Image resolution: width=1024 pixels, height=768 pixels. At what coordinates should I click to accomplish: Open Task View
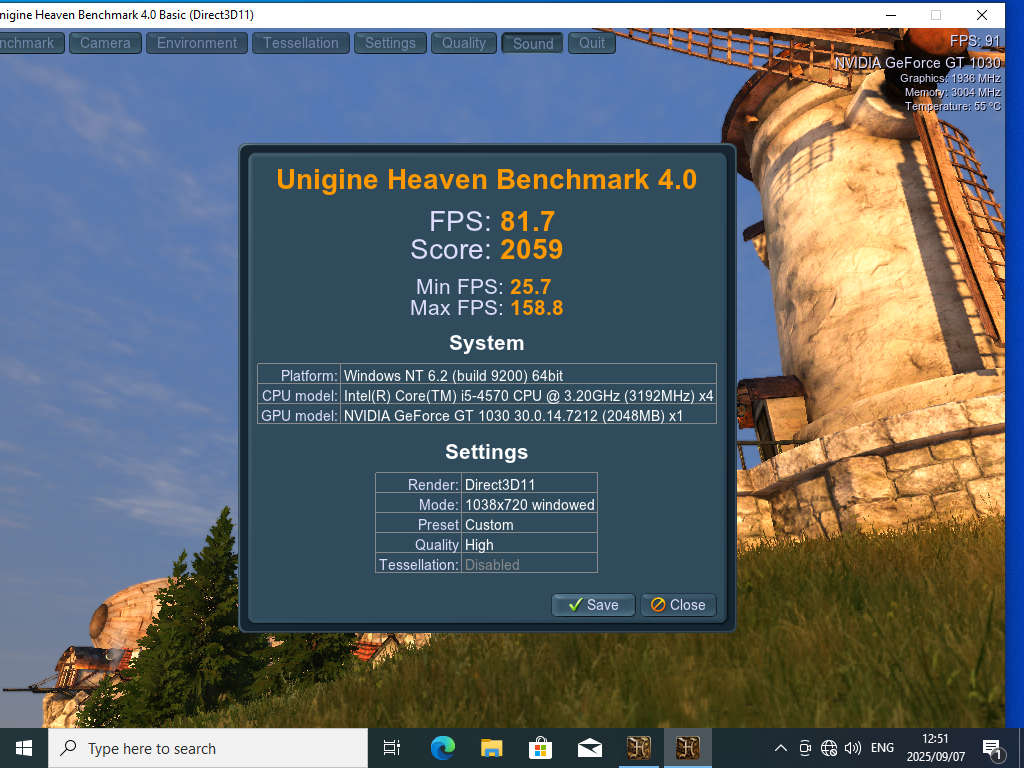pos(391,747)
